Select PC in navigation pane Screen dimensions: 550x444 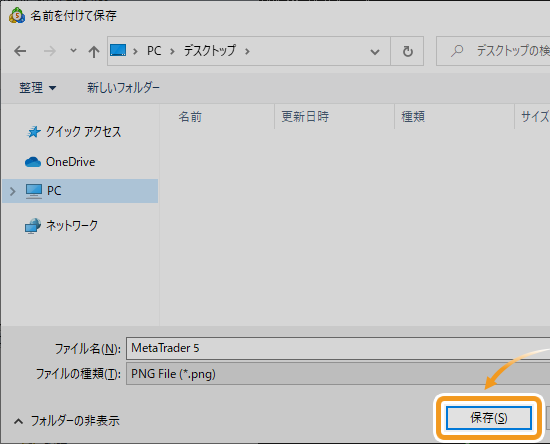coord(80,191)
